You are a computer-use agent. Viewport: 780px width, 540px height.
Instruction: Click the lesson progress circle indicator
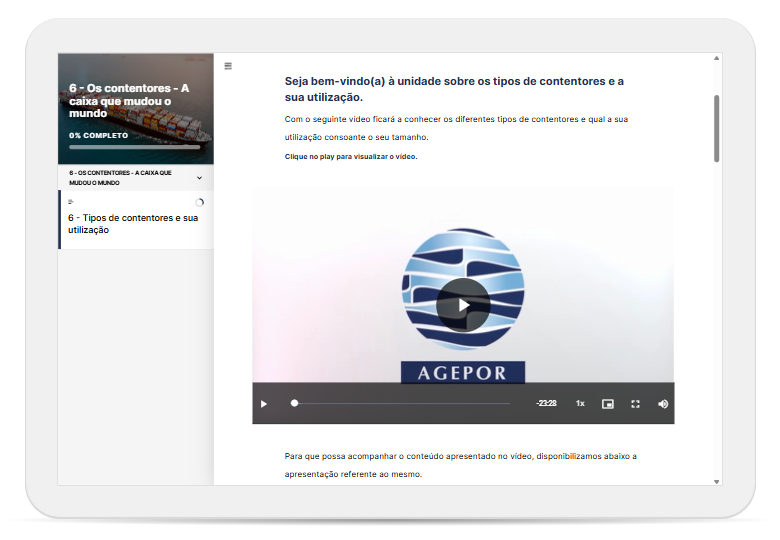tap(199, 202)
